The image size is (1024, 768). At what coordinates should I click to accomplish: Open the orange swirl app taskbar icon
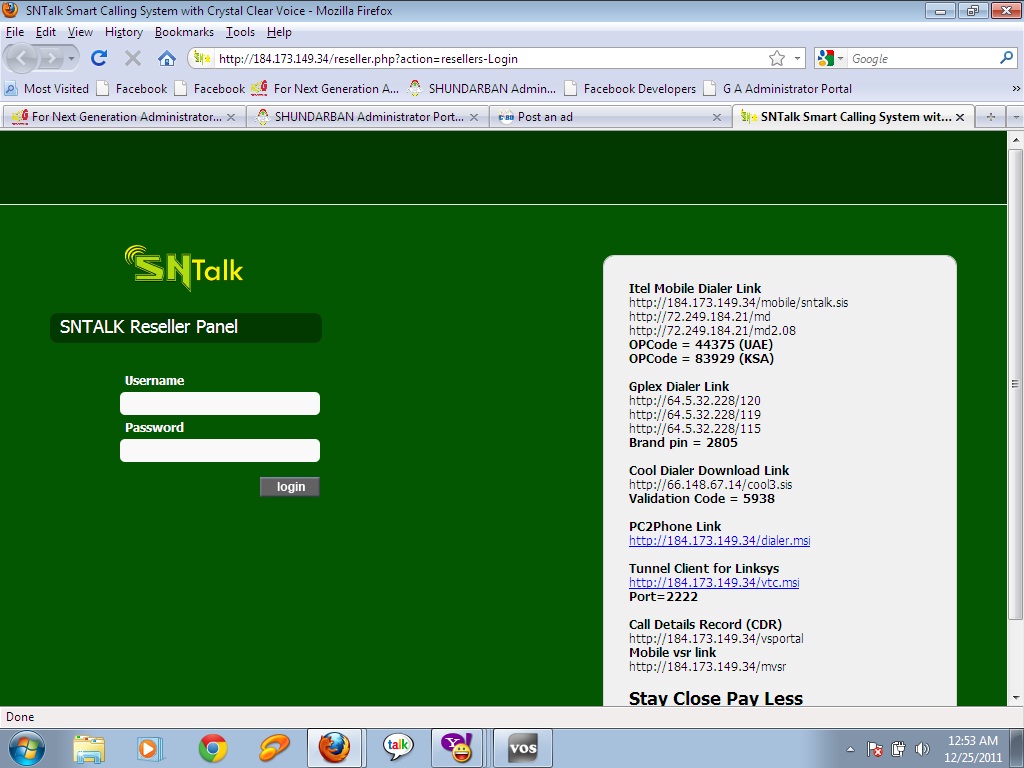coord(274,748)
